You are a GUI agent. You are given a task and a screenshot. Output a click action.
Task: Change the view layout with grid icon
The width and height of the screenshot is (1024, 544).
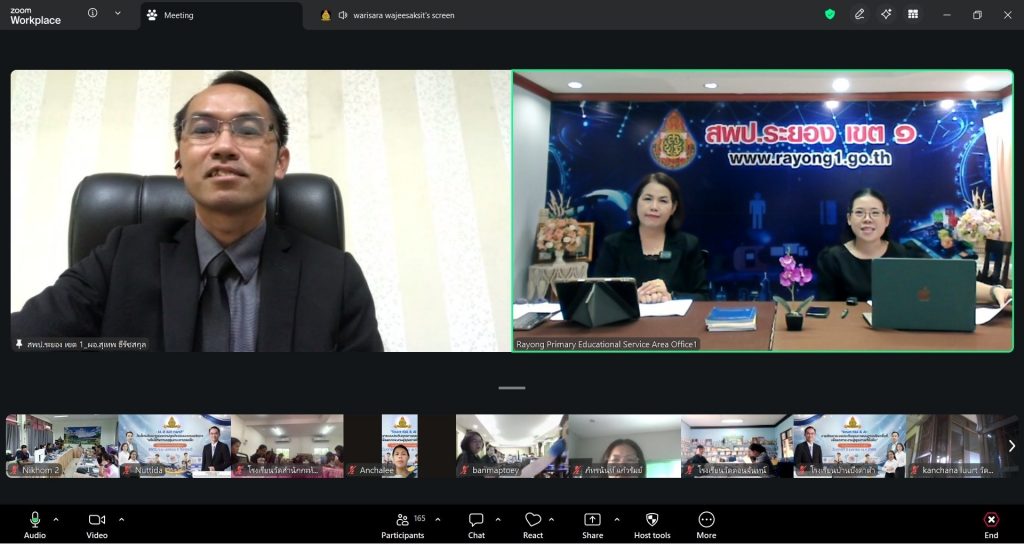coord(913,15)
